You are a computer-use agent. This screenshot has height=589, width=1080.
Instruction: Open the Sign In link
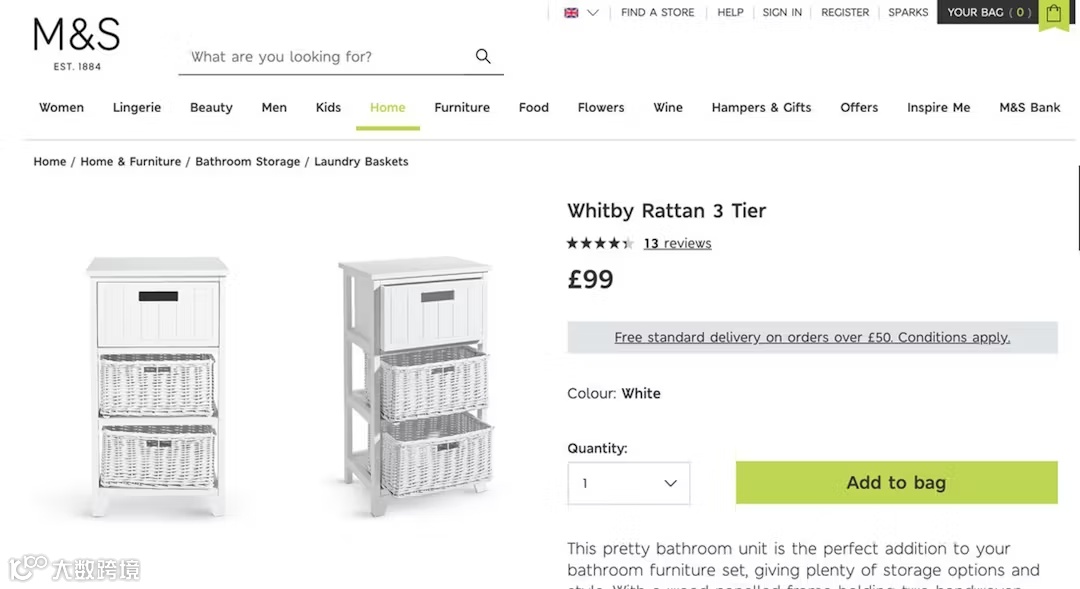click(782, 13)
